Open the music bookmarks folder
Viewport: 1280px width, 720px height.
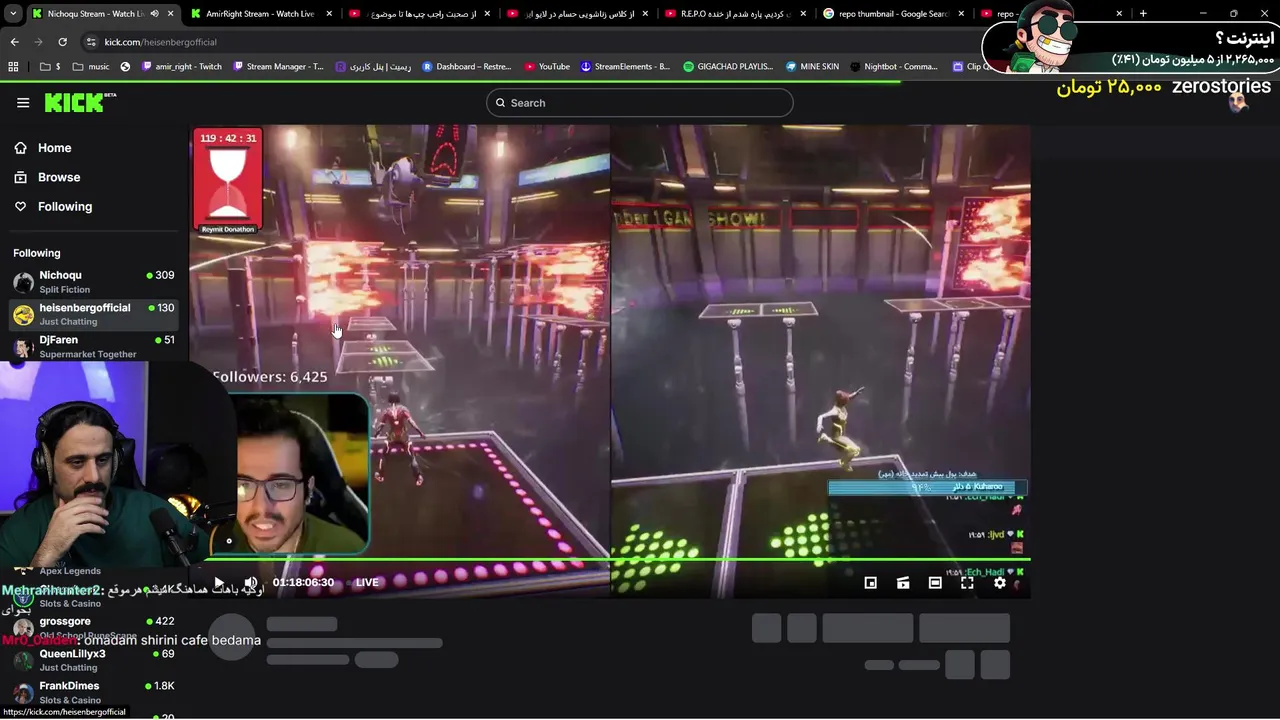pos(89,67)
